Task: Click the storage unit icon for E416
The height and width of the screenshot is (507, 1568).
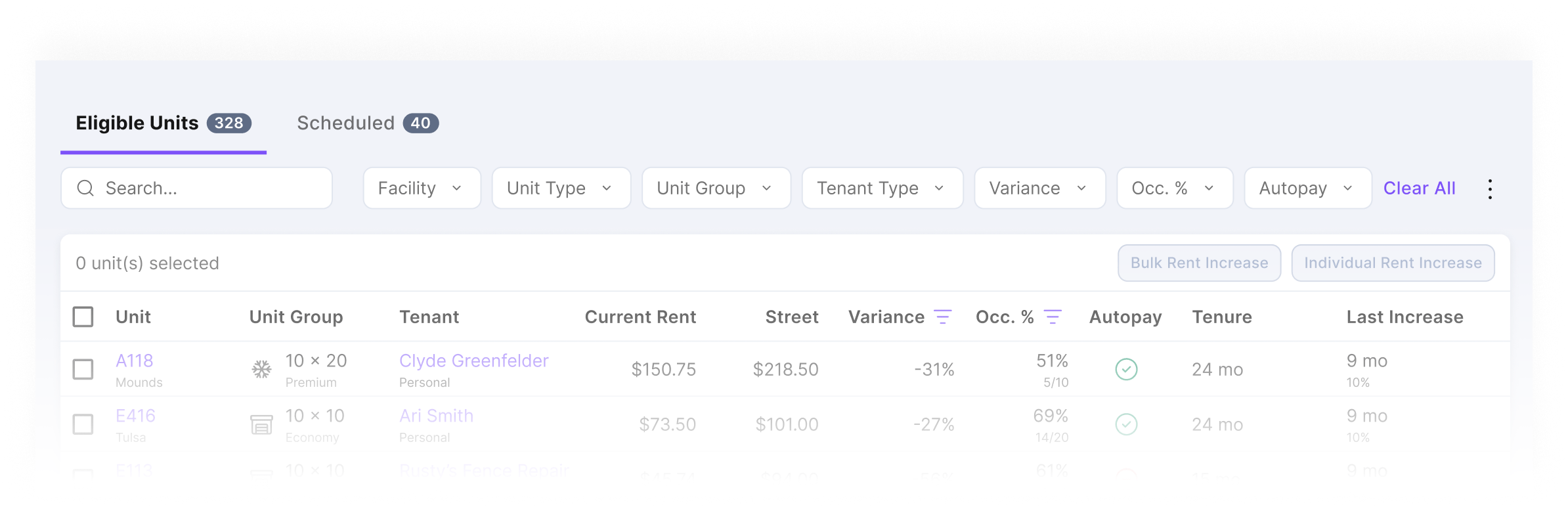Action: 262,424
